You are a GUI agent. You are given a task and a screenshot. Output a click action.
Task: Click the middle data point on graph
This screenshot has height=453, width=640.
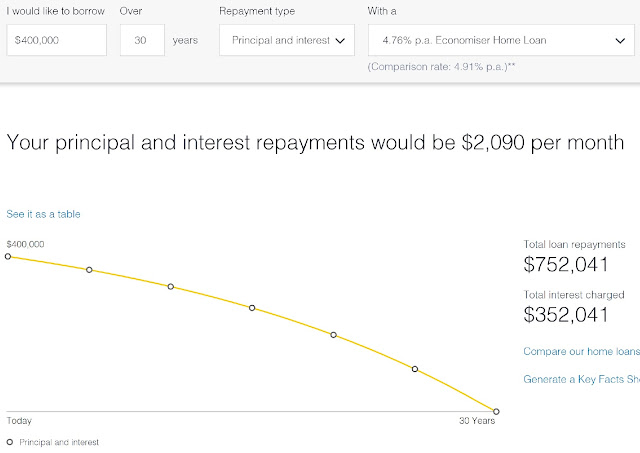[x=252, y=308]
